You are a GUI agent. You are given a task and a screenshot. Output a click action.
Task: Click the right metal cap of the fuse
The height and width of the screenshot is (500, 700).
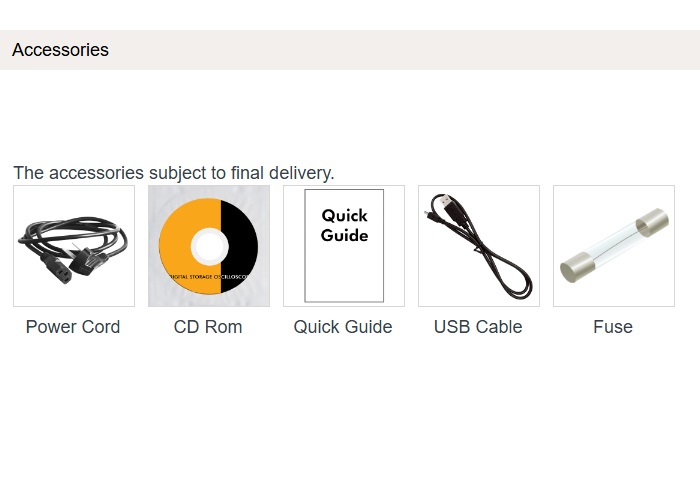(x=652, y=222)
